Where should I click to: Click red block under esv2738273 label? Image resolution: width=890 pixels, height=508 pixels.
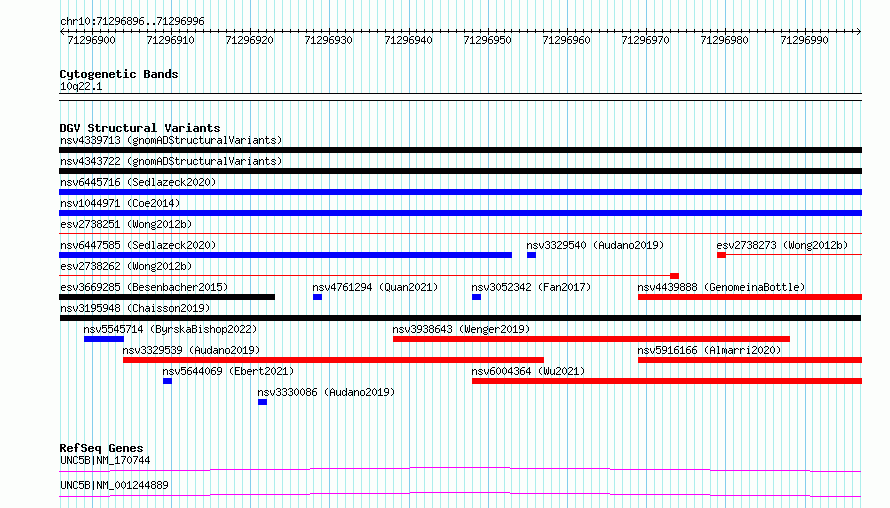click(721, 255)
